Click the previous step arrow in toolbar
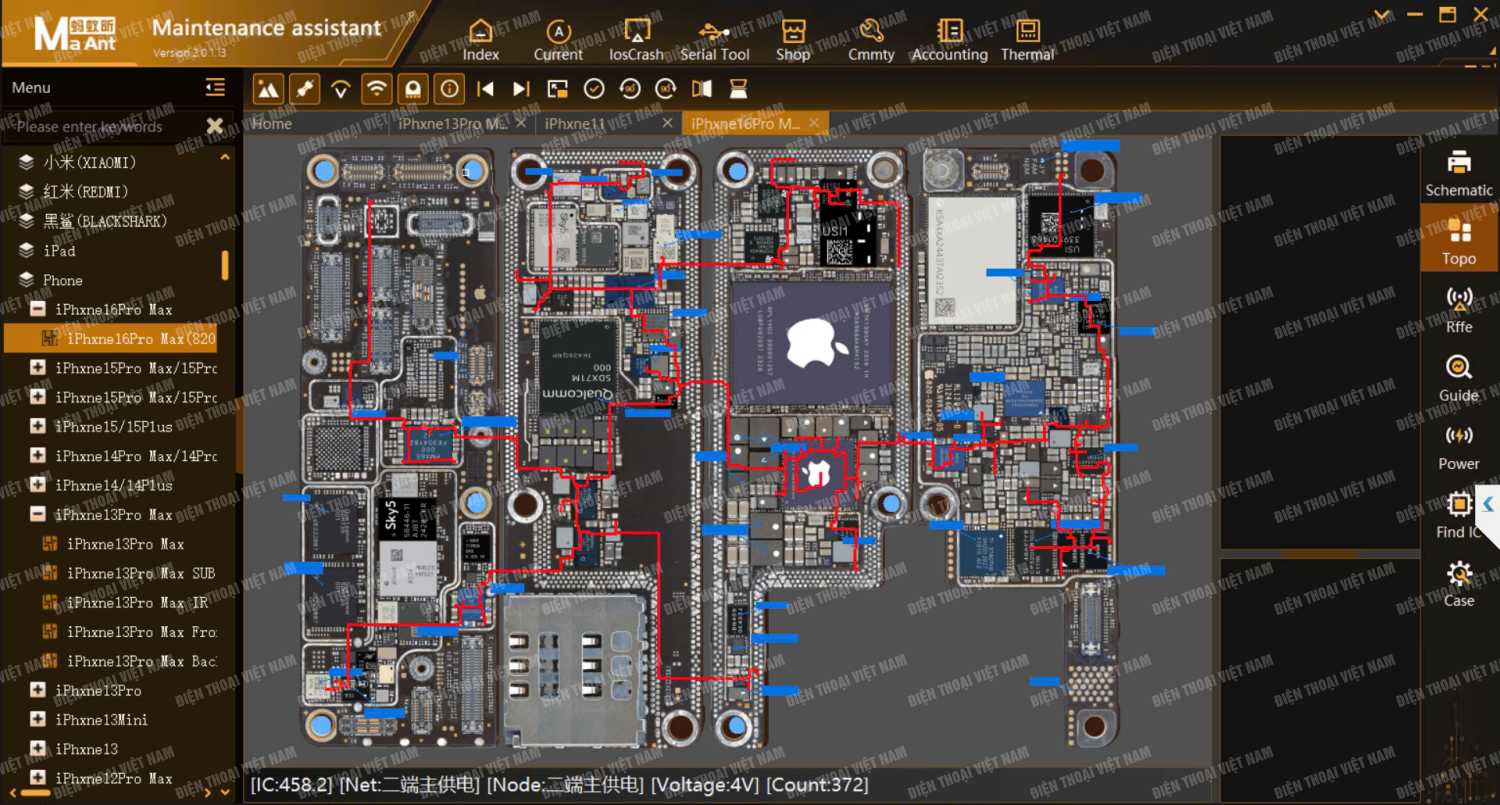This screenshot has width=1500, height=805. coord(486,89)
